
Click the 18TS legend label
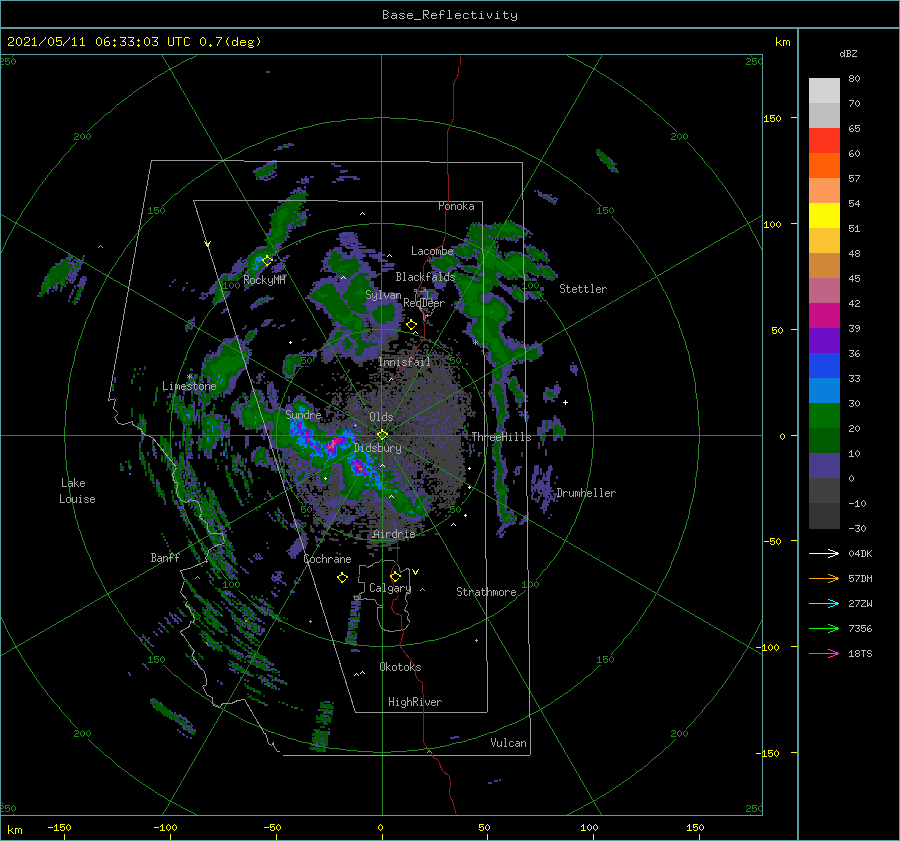(860, 653)
